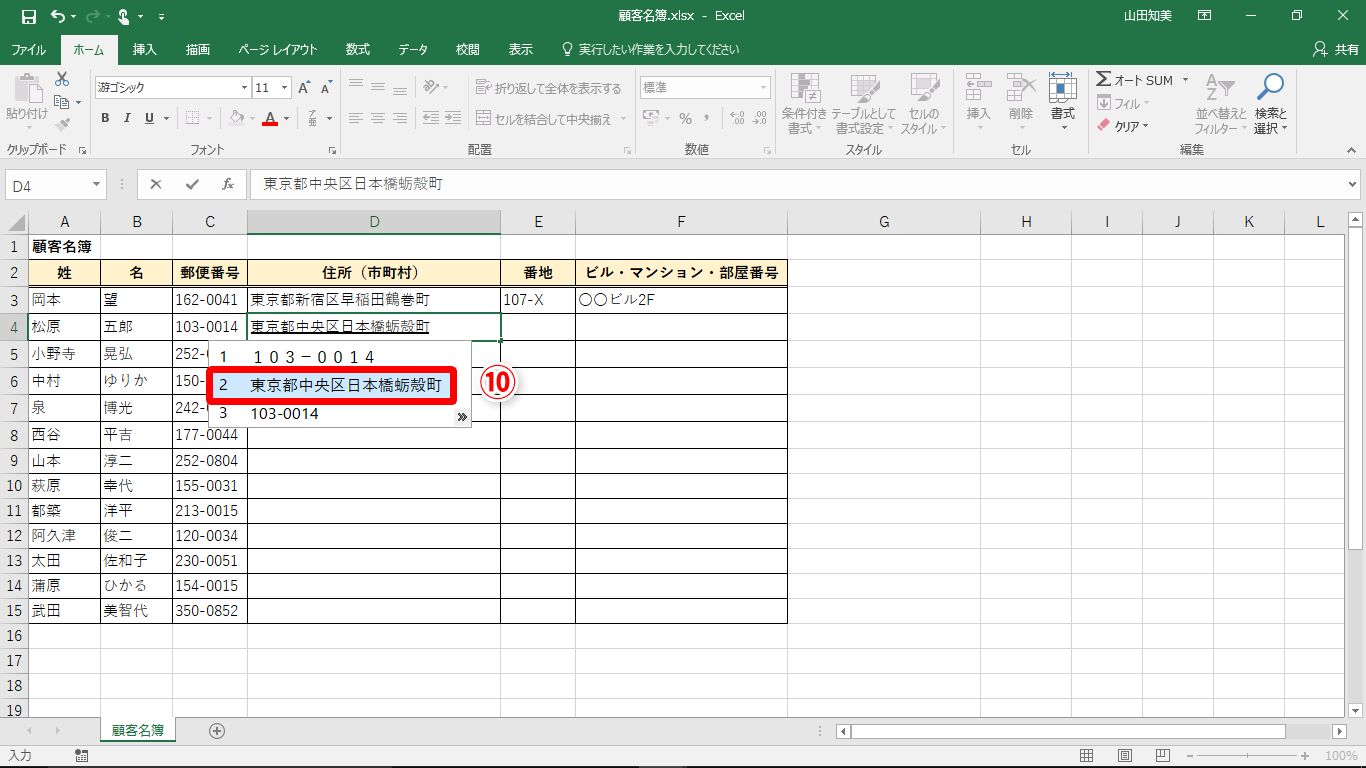
Task: Click the Undo arrow in quick access toolbar
Action: click(x=57, y=16)
